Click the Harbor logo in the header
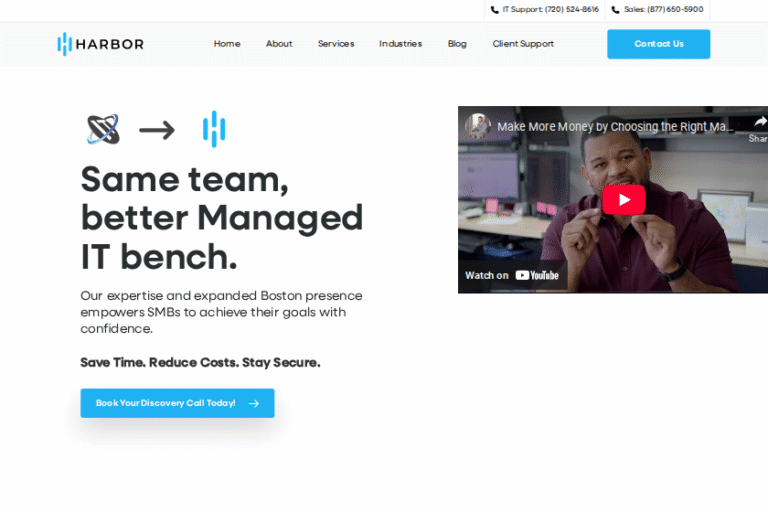768x512 pixels. tap(100, 44)
